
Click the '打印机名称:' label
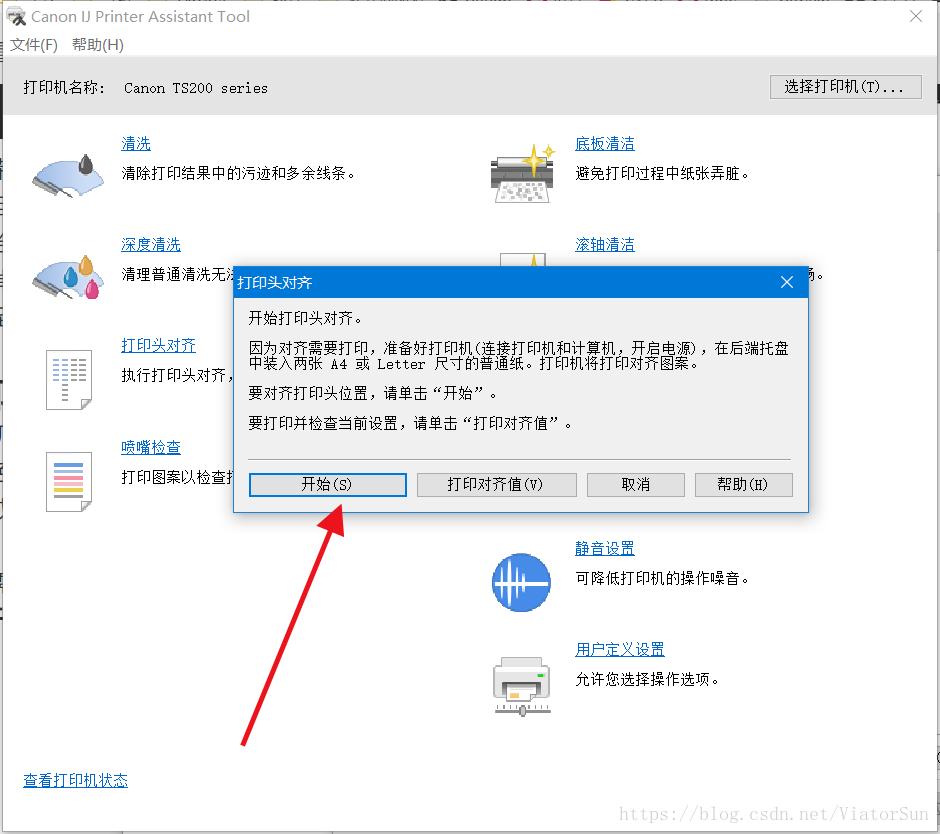click(x=64, y=88)
